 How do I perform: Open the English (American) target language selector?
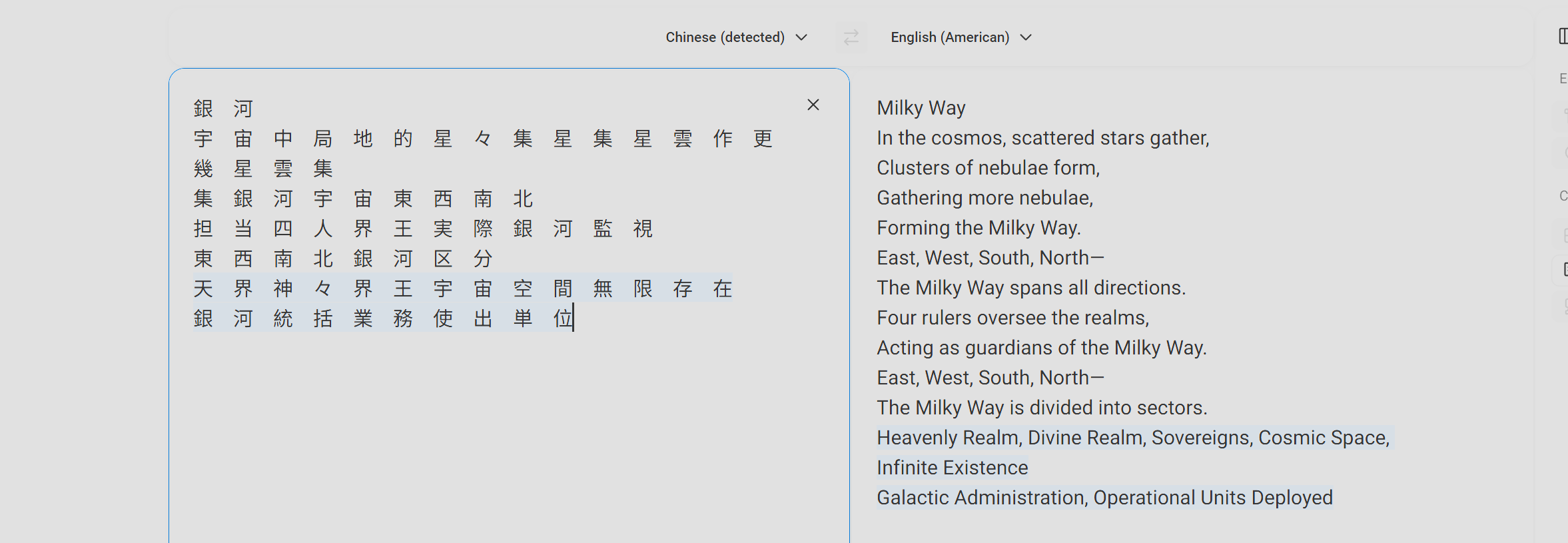[x=961, y=37]
